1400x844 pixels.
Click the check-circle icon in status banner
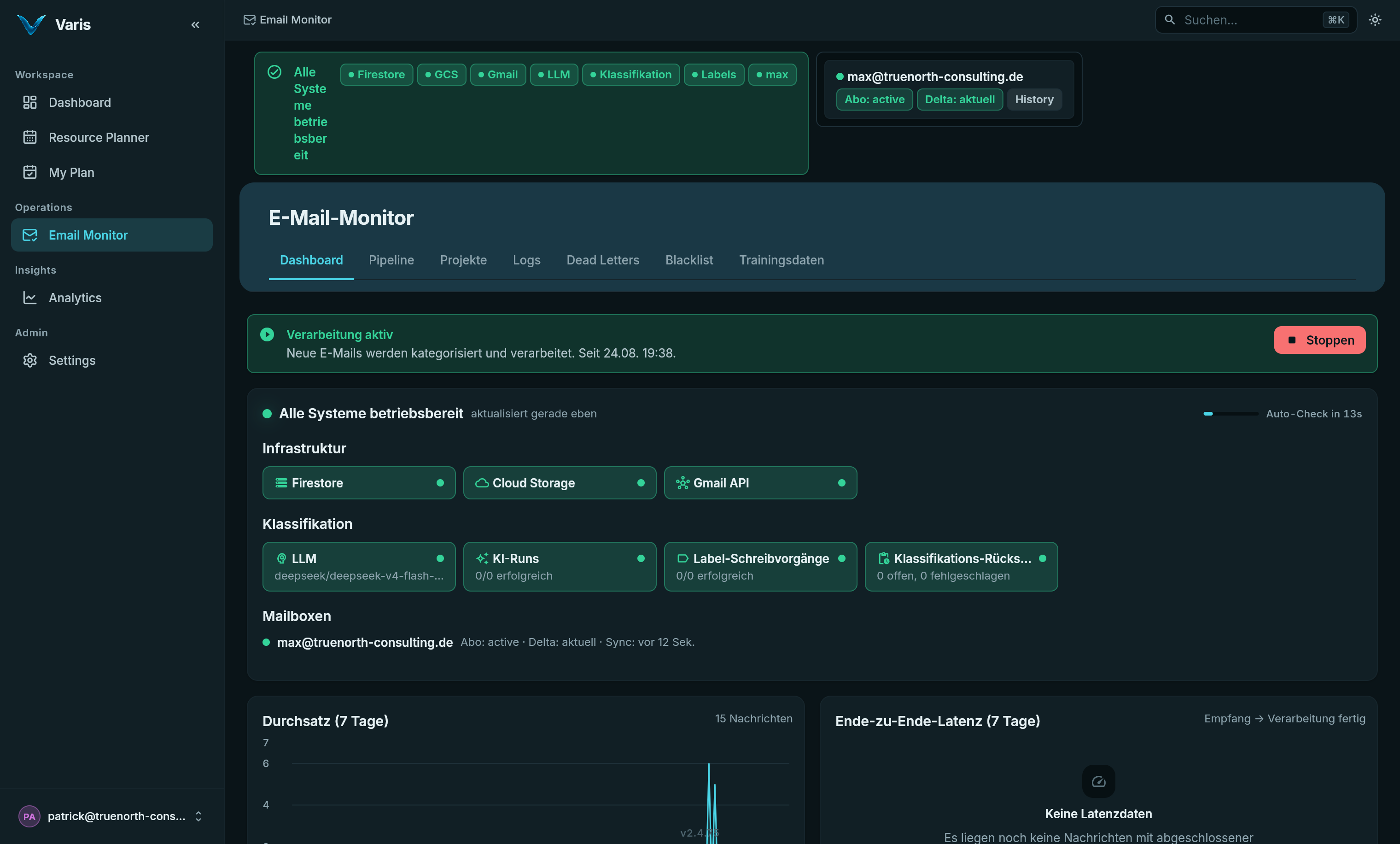[274, 72]
